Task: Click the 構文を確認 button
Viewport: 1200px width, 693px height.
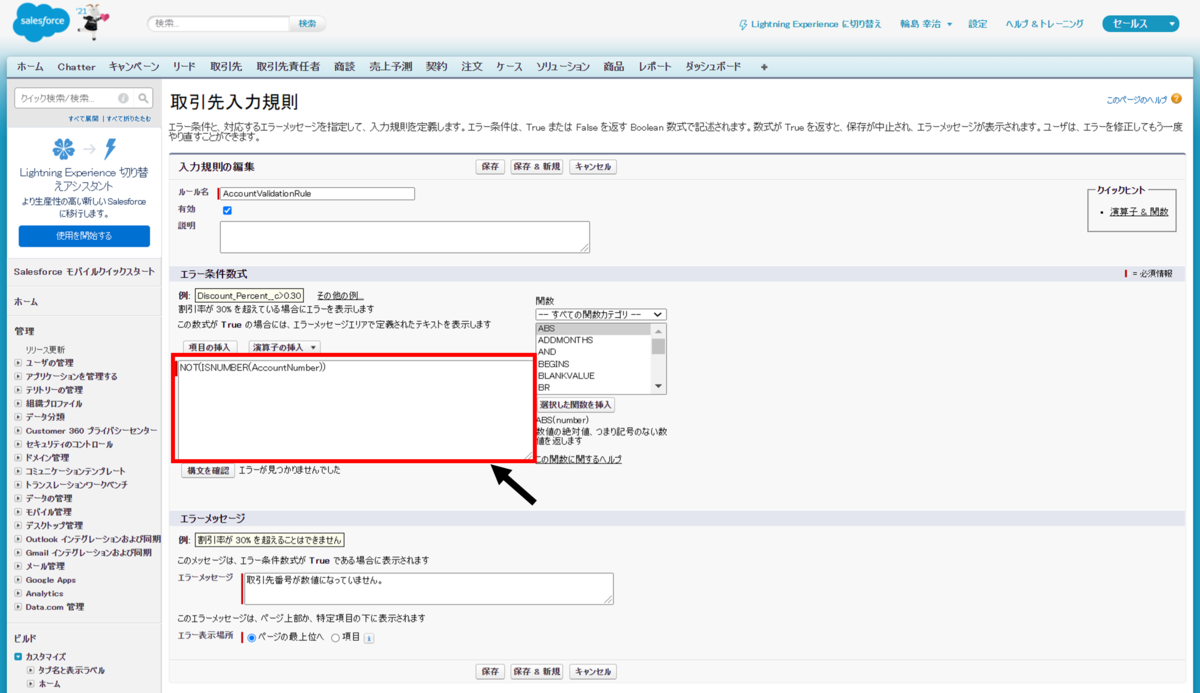Action: pos(208,470)
